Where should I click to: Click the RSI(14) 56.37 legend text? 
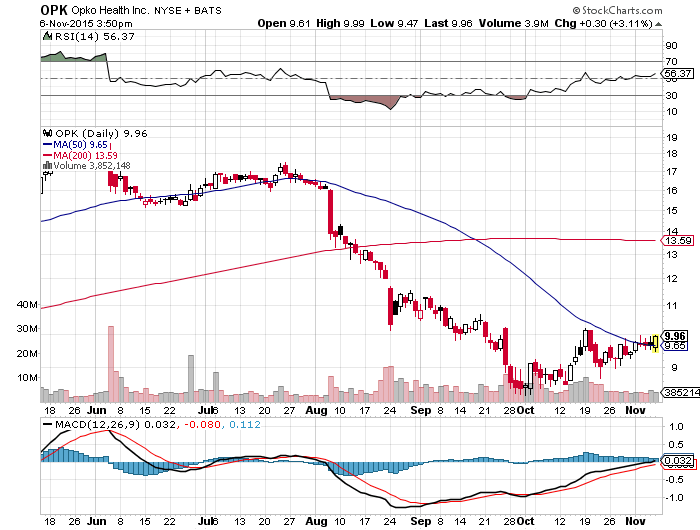95,37
